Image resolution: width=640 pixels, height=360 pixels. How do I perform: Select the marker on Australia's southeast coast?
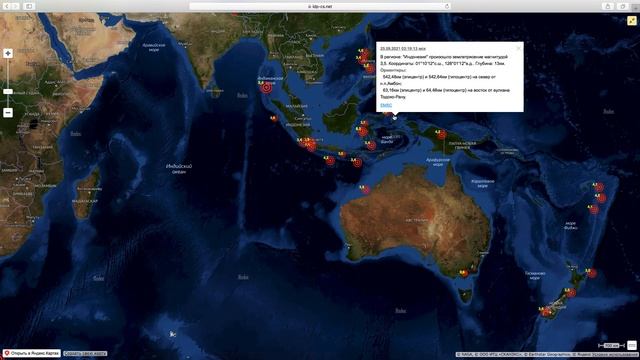464,273
